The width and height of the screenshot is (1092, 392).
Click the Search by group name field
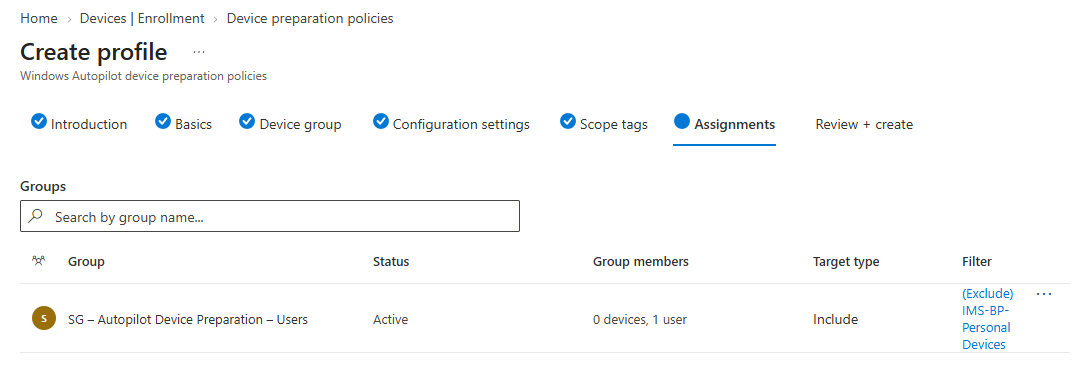coord(270,217)
